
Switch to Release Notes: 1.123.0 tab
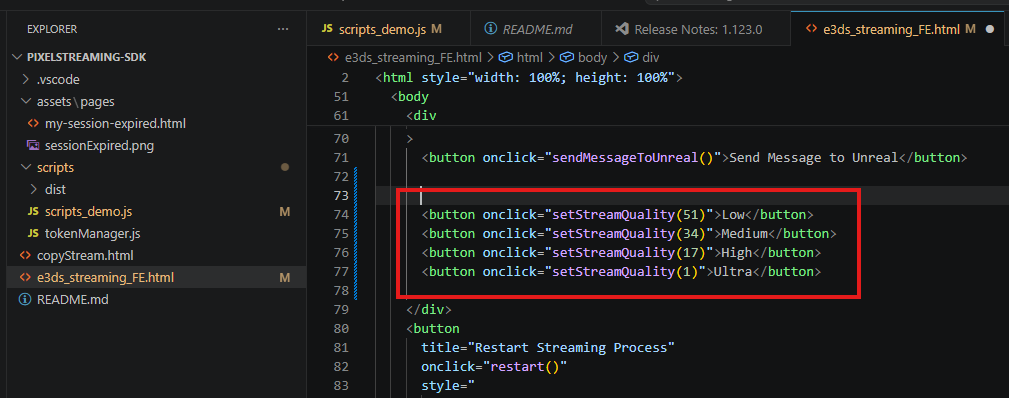tap(698, 29)
